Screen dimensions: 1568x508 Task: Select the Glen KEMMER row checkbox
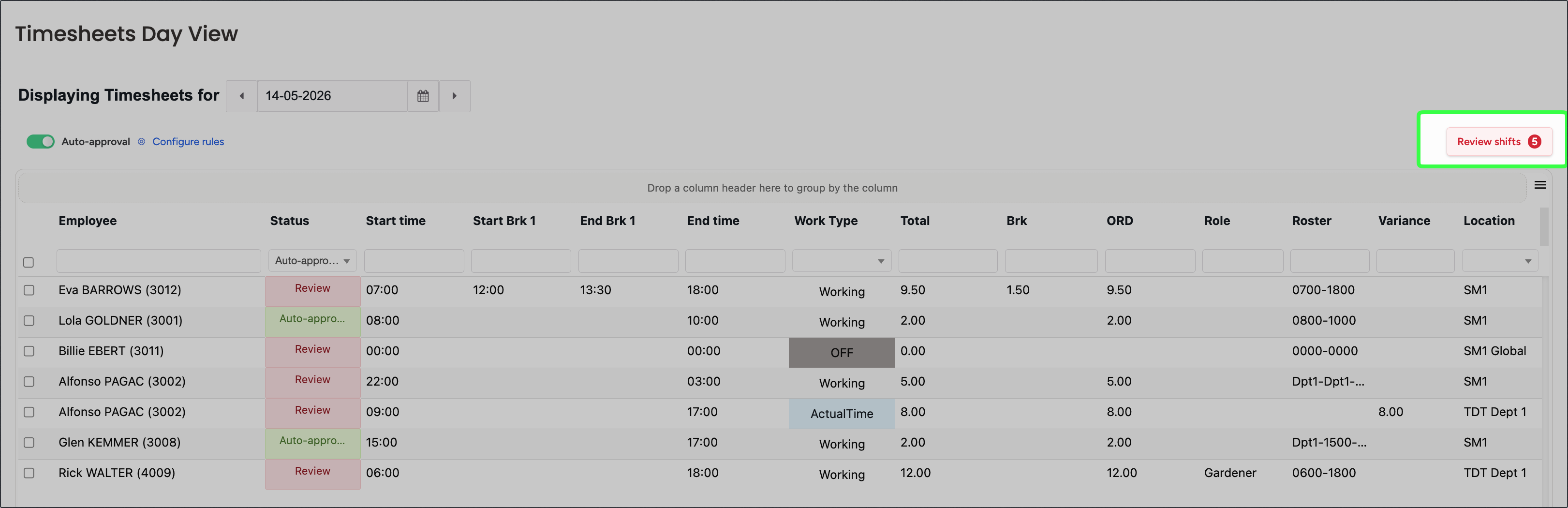click(29, 442)
